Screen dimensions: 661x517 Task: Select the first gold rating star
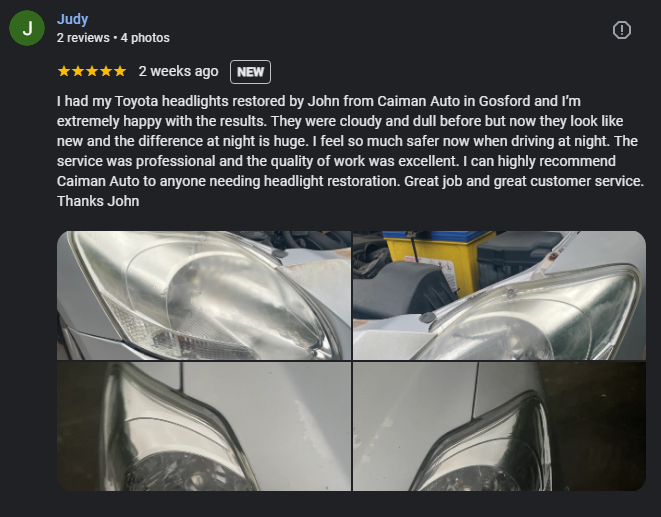click(x=64, y=71)
